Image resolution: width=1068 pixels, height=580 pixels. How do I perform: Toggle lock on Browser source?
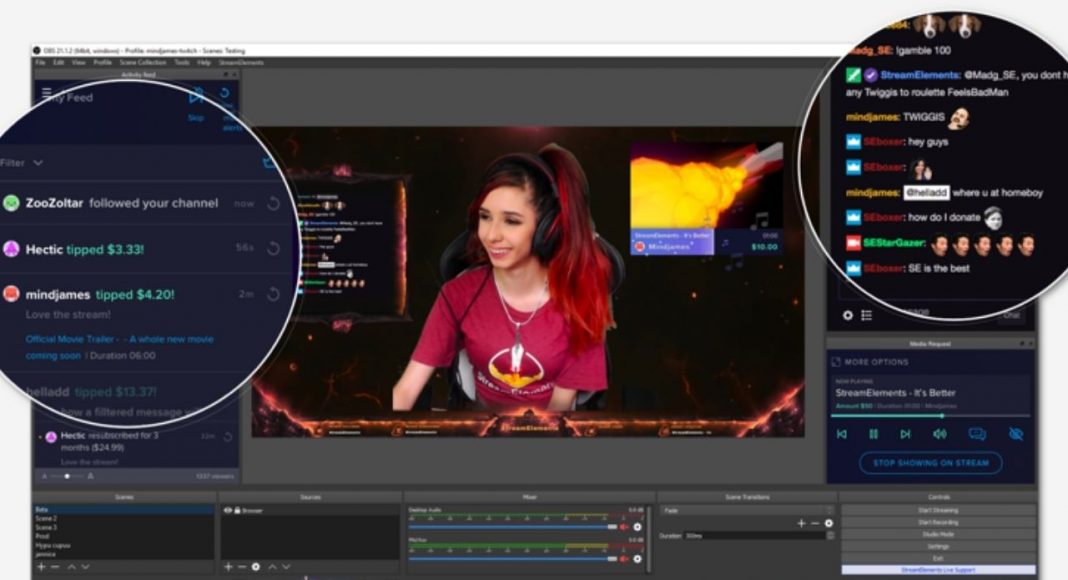pos(237,510)
